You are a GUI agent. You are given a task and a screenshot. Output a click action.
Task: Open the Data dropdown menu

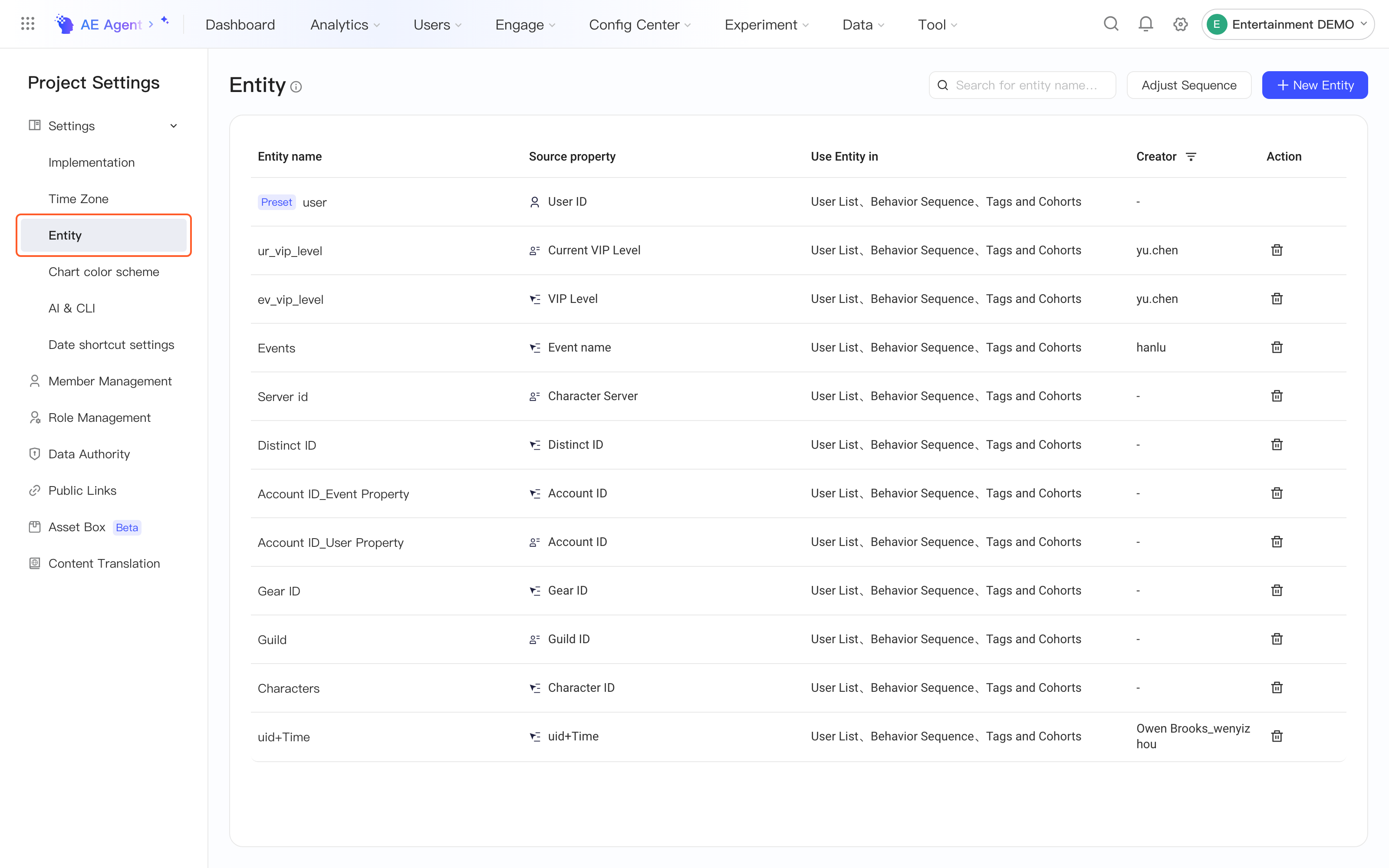point(863,25)
